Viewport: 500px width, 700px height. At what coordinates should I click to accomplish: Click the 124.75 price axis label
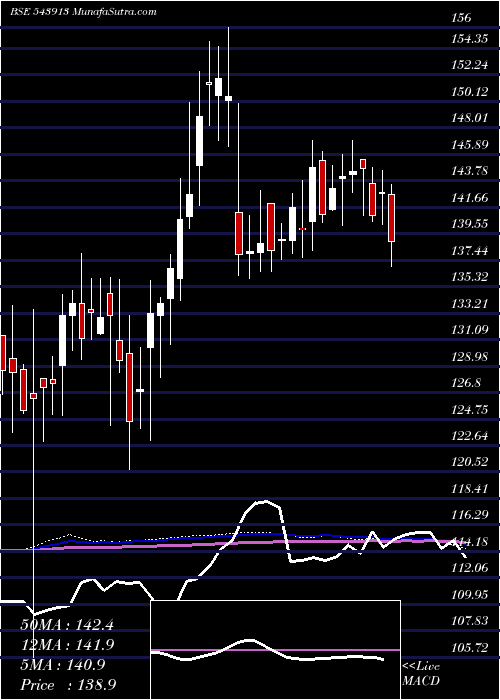pyautogui.click(x=470, y=409)
